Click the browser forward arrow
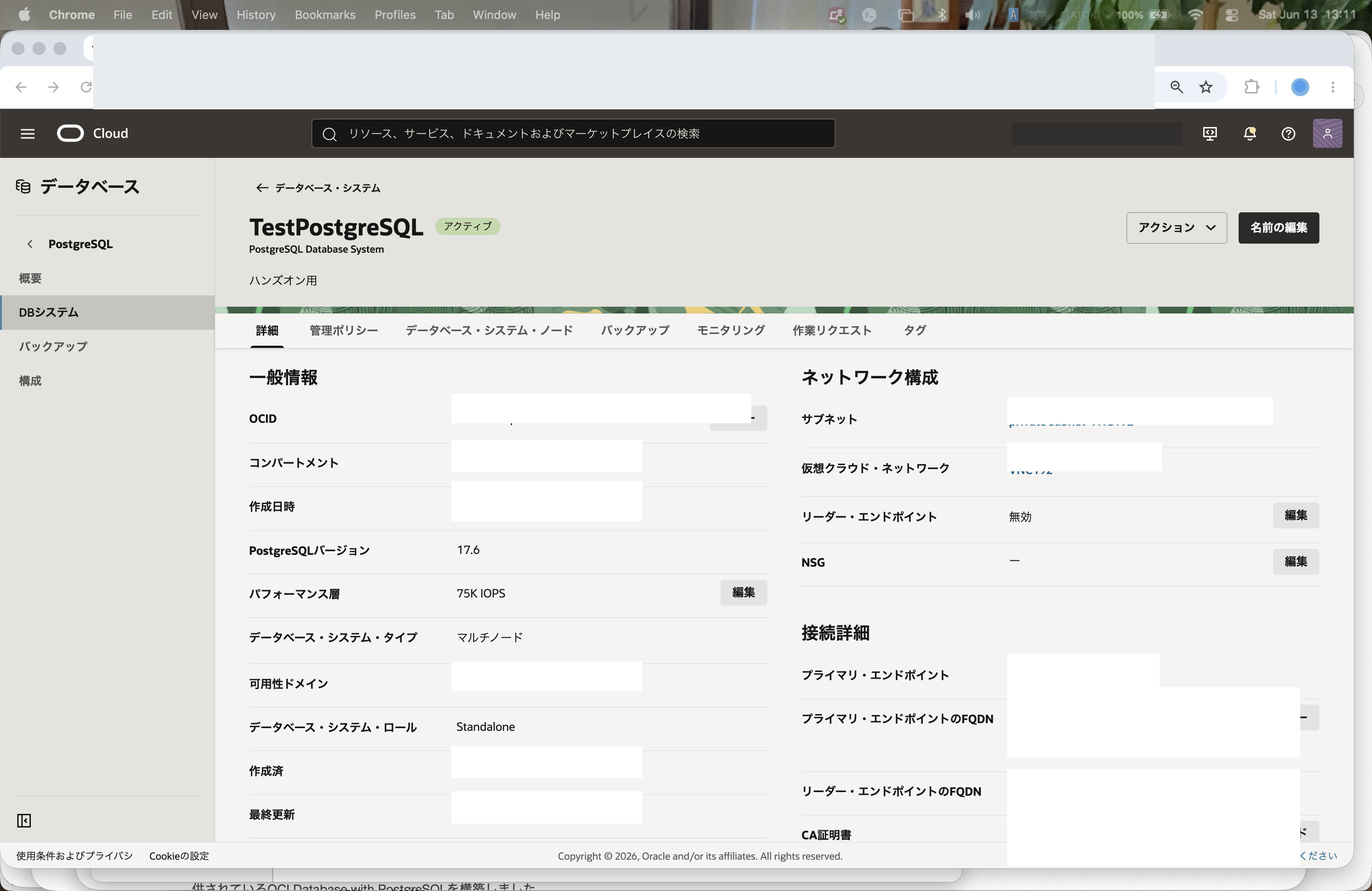 [53, 87]
